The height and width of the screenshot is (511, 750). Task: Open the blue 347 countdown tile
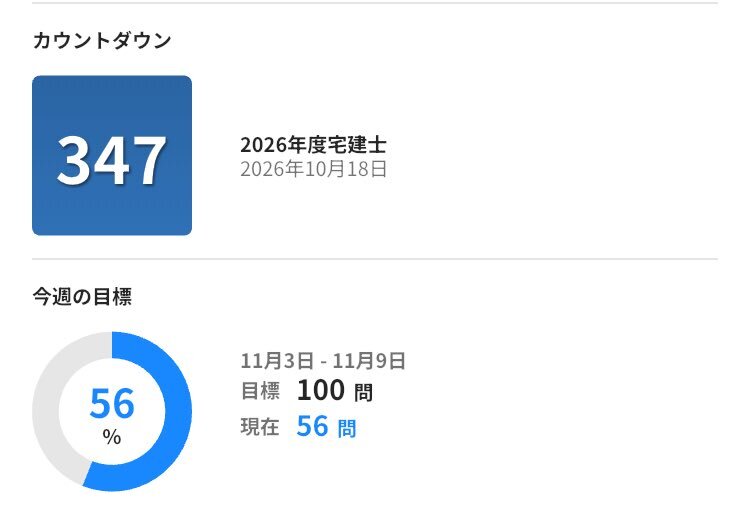click(112, 156)
